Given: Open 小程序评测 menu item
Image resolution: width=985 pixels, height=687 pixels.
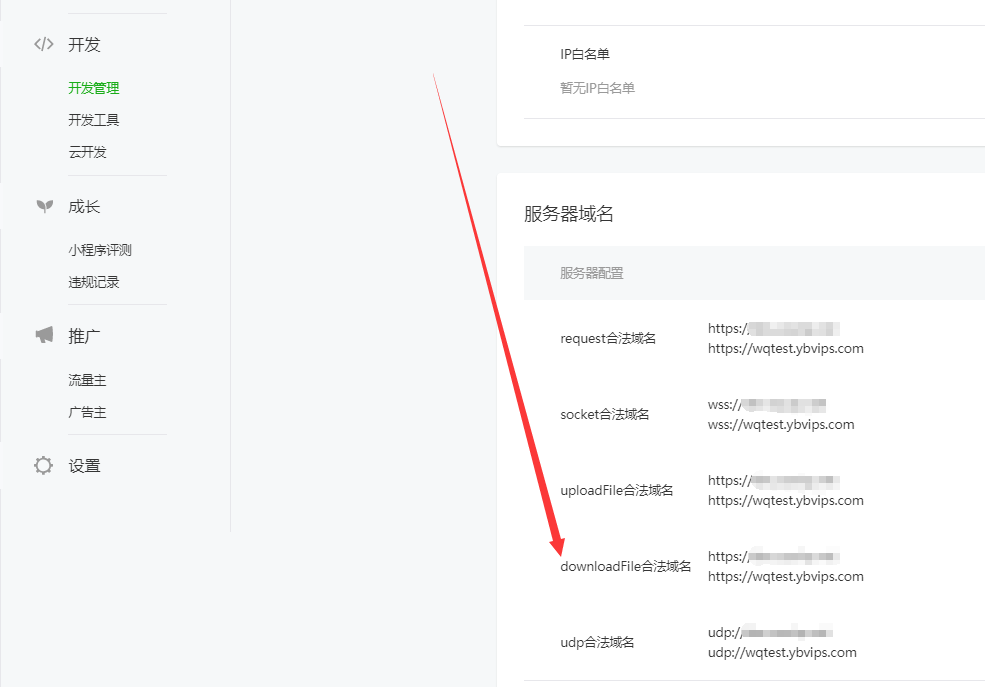Looking at the screenshot, I should (x=100, y=250).
